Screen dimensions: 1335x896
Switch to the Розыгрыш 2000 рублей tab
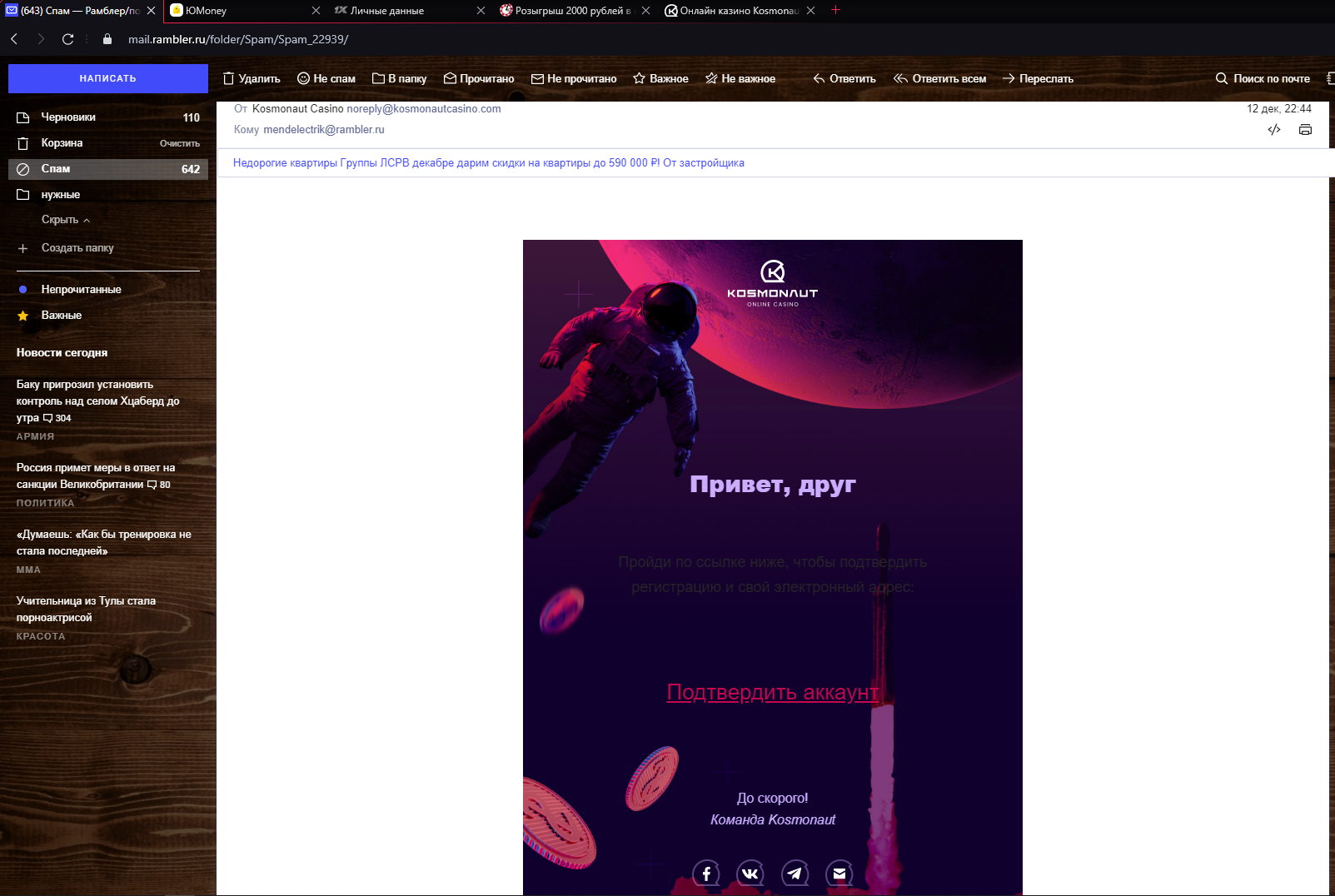(x=569, y=11)
